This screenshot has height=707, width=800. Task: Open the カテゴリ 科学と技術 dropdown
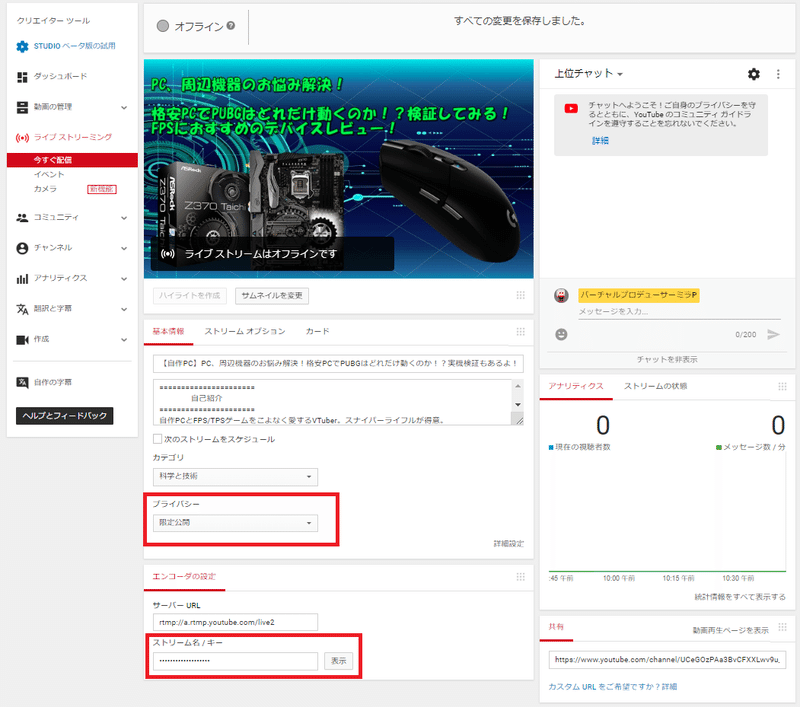235,476
